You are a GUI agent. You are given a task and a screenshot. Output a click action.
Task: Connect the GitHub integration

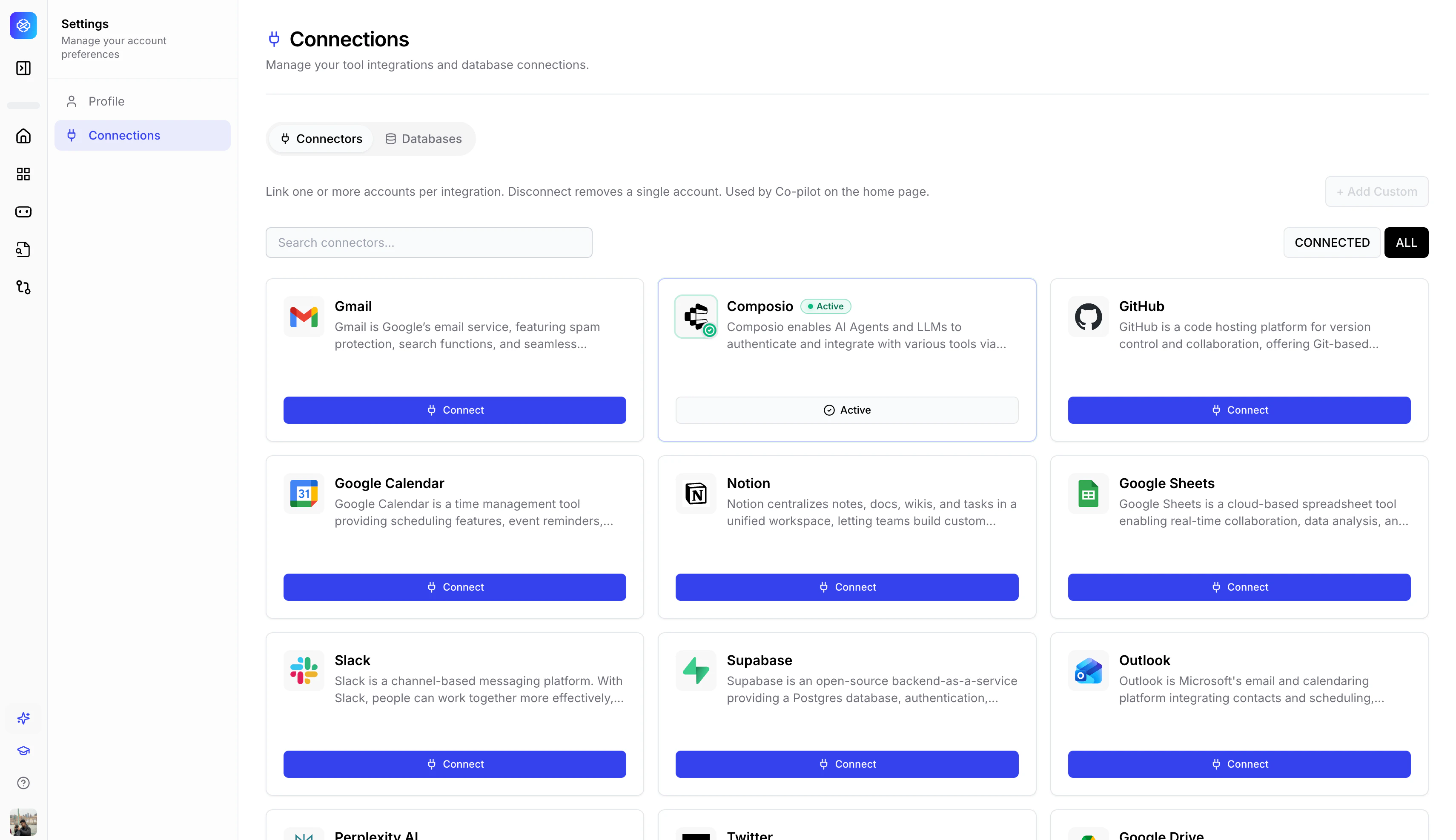(1239, 410)
